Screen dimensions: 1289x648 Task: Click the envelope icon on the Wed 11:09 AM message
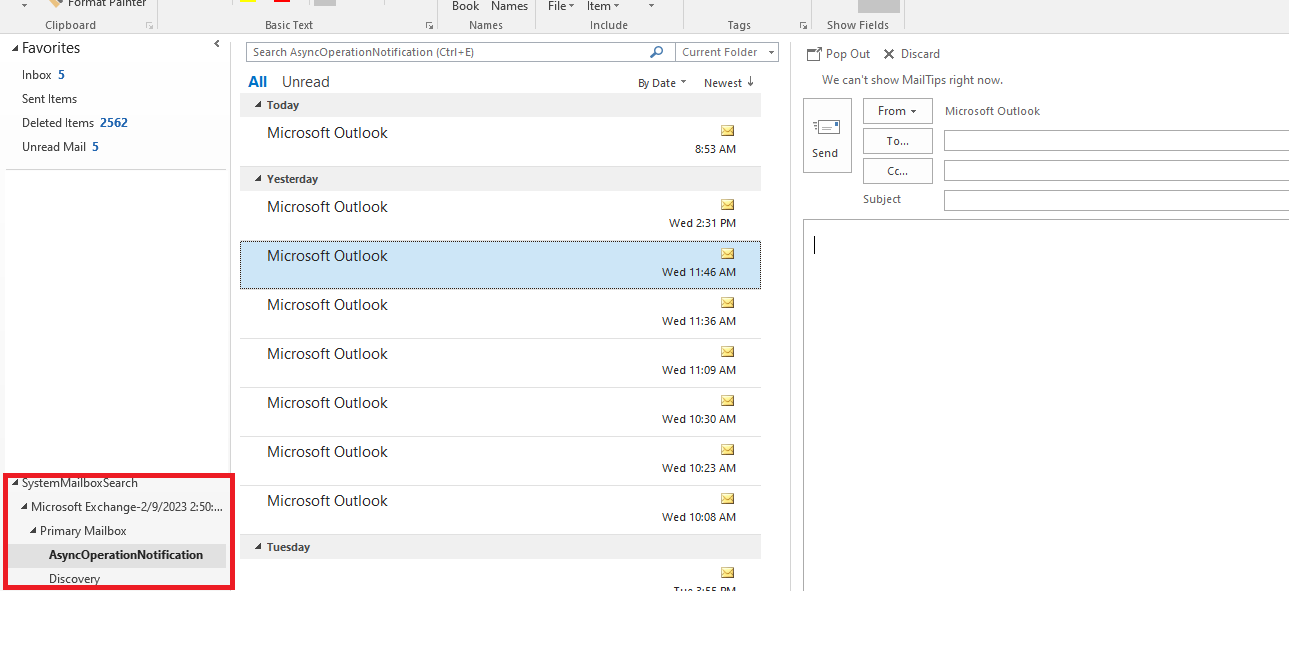click(727, 351)
